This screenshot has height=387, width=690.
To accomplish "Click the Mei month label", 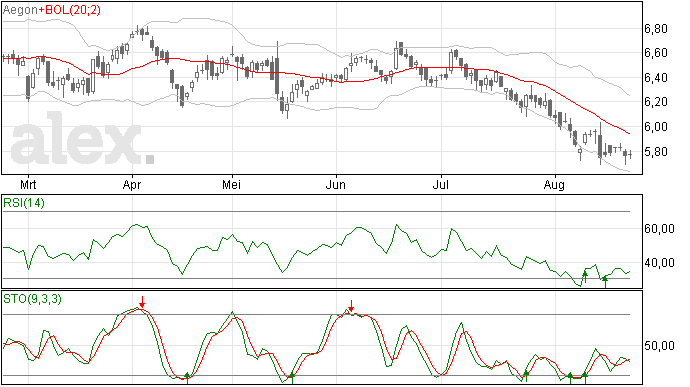I will 231,184.
